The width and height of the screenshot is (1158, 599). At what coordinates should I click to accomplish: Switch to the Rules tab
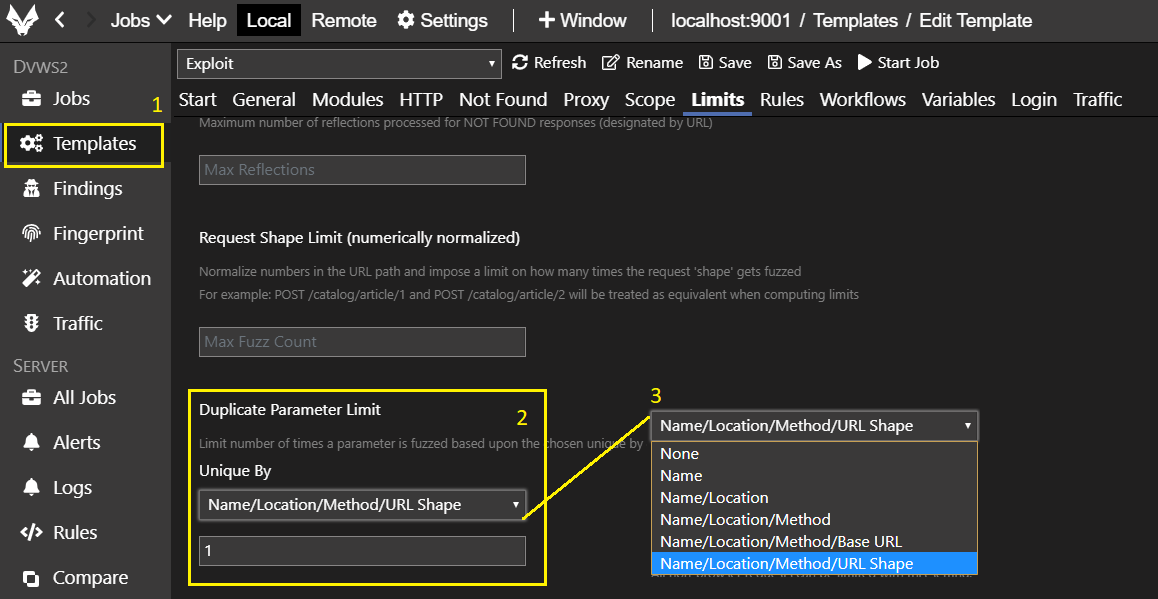click(781, 100)
